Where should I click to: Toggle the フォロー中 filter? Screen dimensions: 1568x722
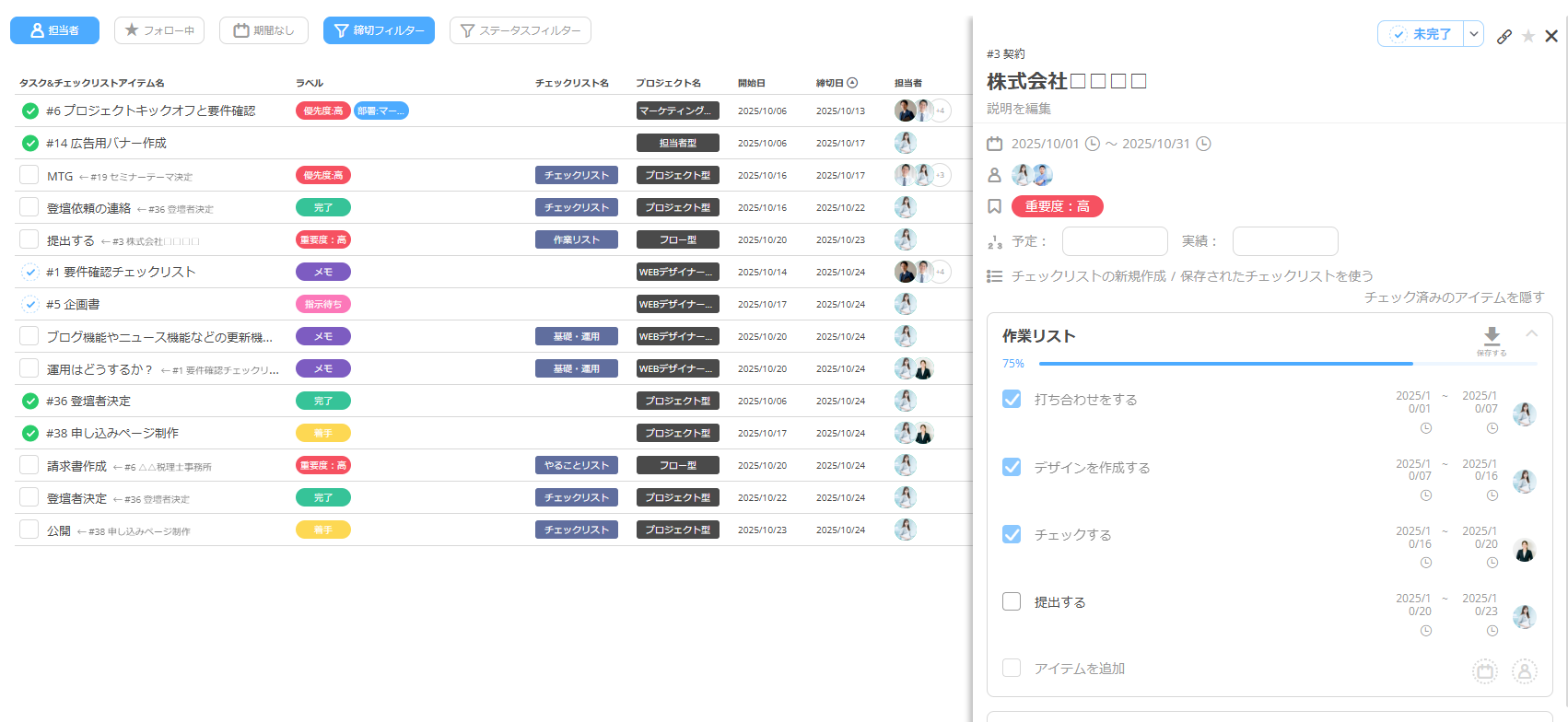click(x=159, y=30)
